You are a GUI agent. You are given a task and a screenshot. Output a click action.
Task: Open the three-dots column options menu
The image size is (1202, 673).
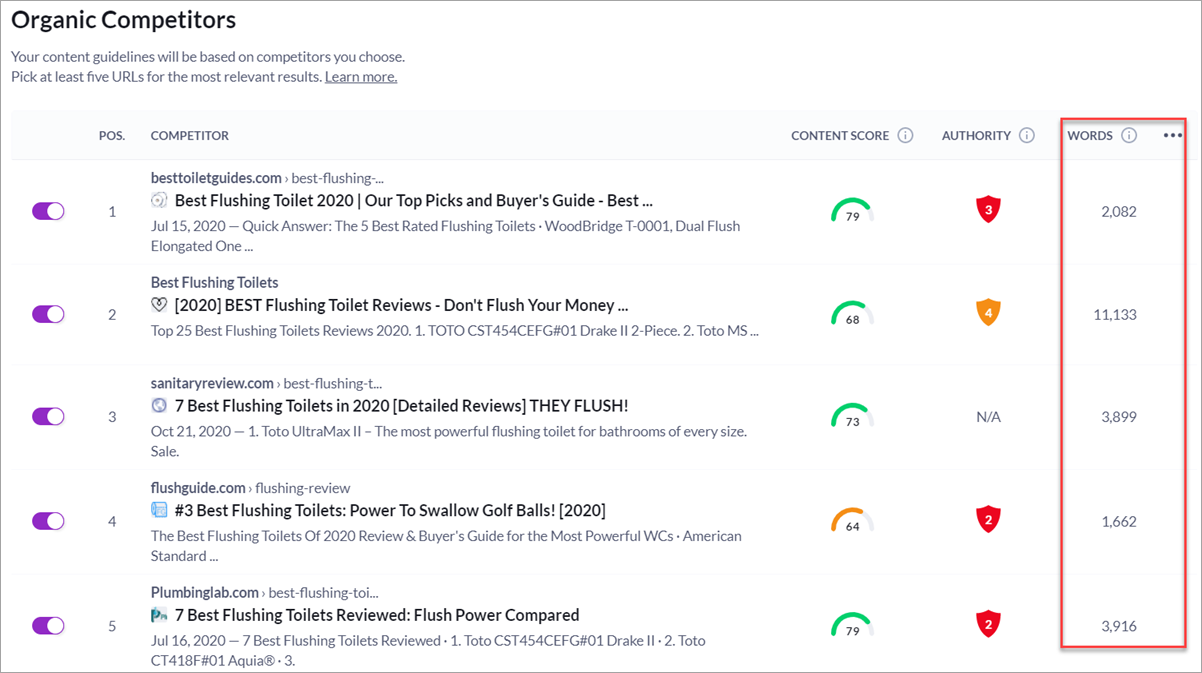point(1172,136)
